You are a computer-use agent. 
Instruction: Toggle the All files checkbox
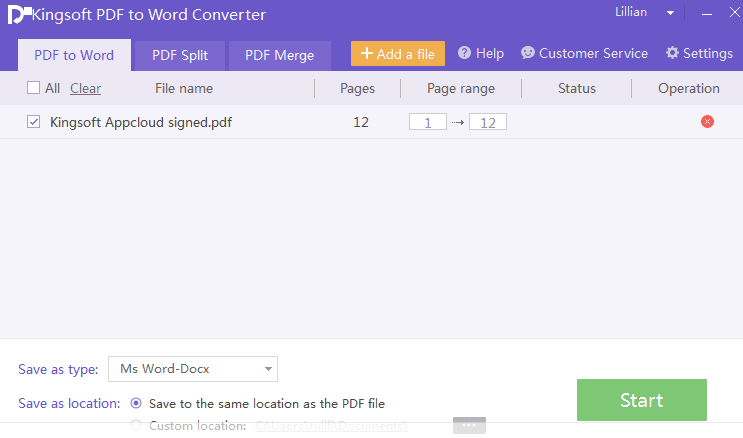point(33,88)
